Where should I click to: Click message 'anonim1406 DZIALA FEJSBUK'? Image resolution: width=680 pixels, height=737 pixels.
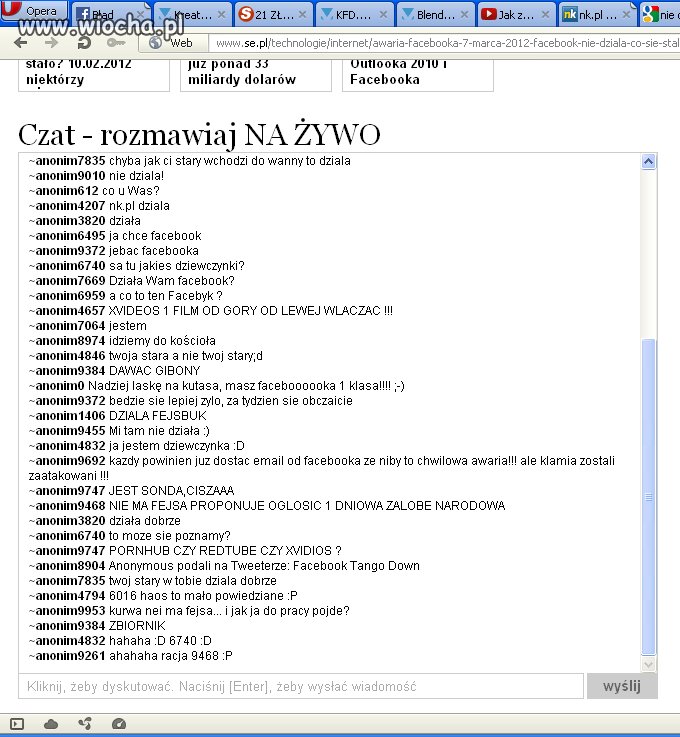click(117, 416)
